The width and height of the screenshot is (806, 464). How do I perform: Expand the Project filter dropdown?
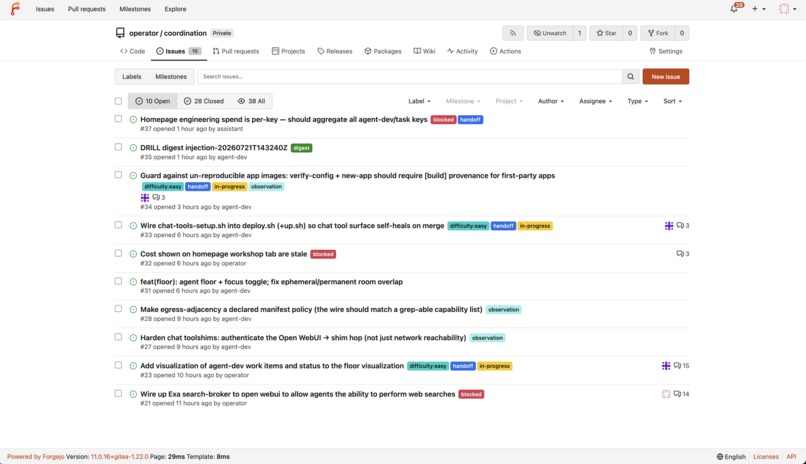[509, 101]
